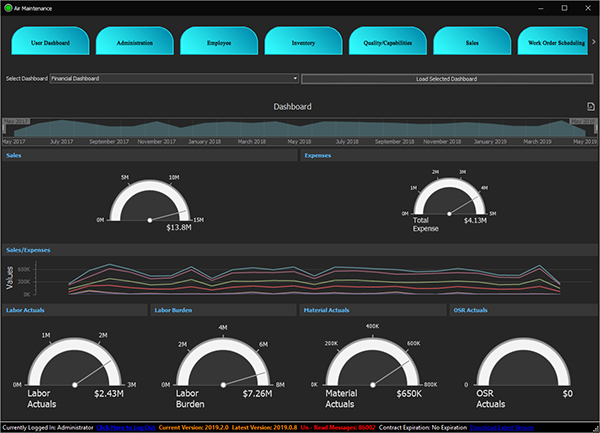Grab the left range handle of the timeline
This screenshot has width=600, height=433.
[4, 129]
